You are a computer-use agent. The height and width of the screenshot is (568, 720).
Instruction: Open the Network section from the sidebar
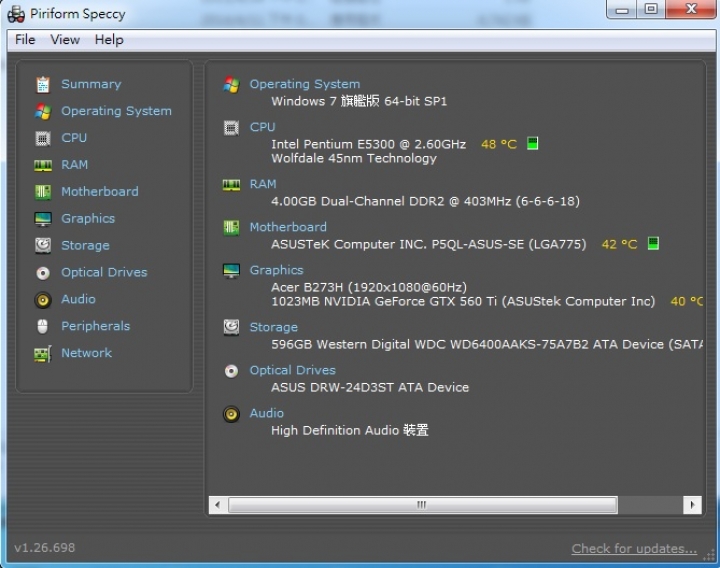pos(86,353)
